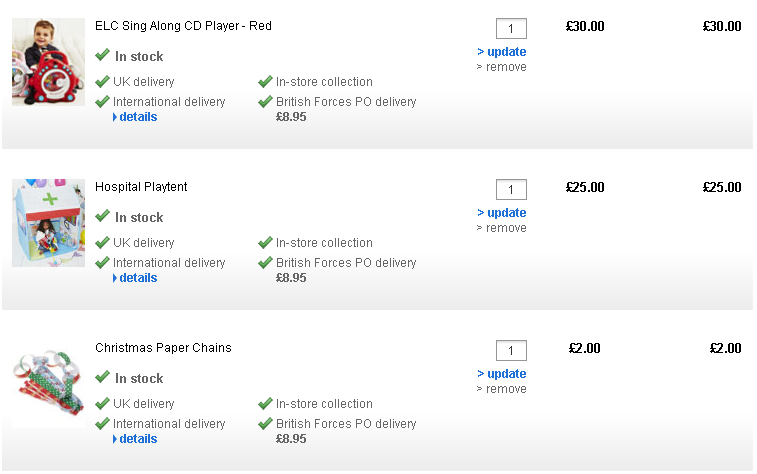Click the UK delivery tick for CD Player

[x=102, y=82]
